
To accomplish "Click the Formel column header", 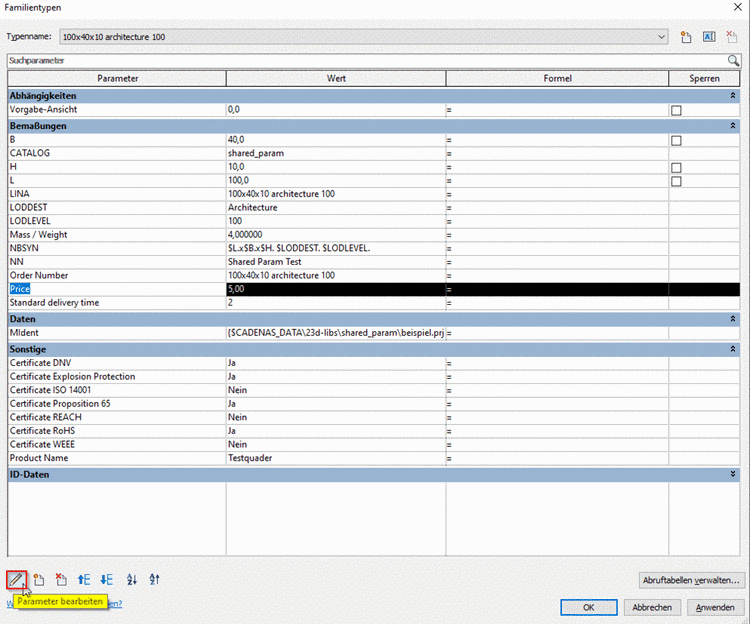I will pyautogui.click(x=557, y=78).
